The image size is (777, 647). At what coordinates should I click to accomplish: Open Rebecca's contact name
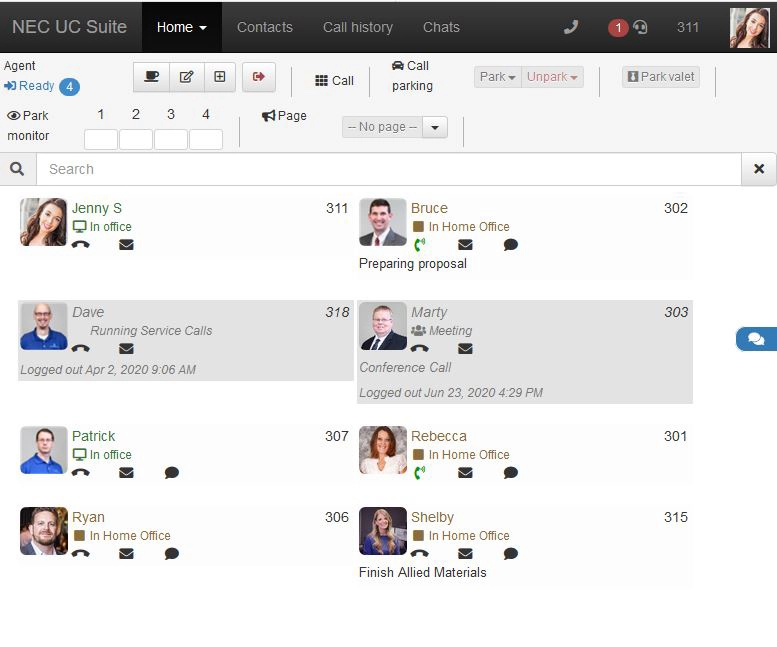pos(439,436)
